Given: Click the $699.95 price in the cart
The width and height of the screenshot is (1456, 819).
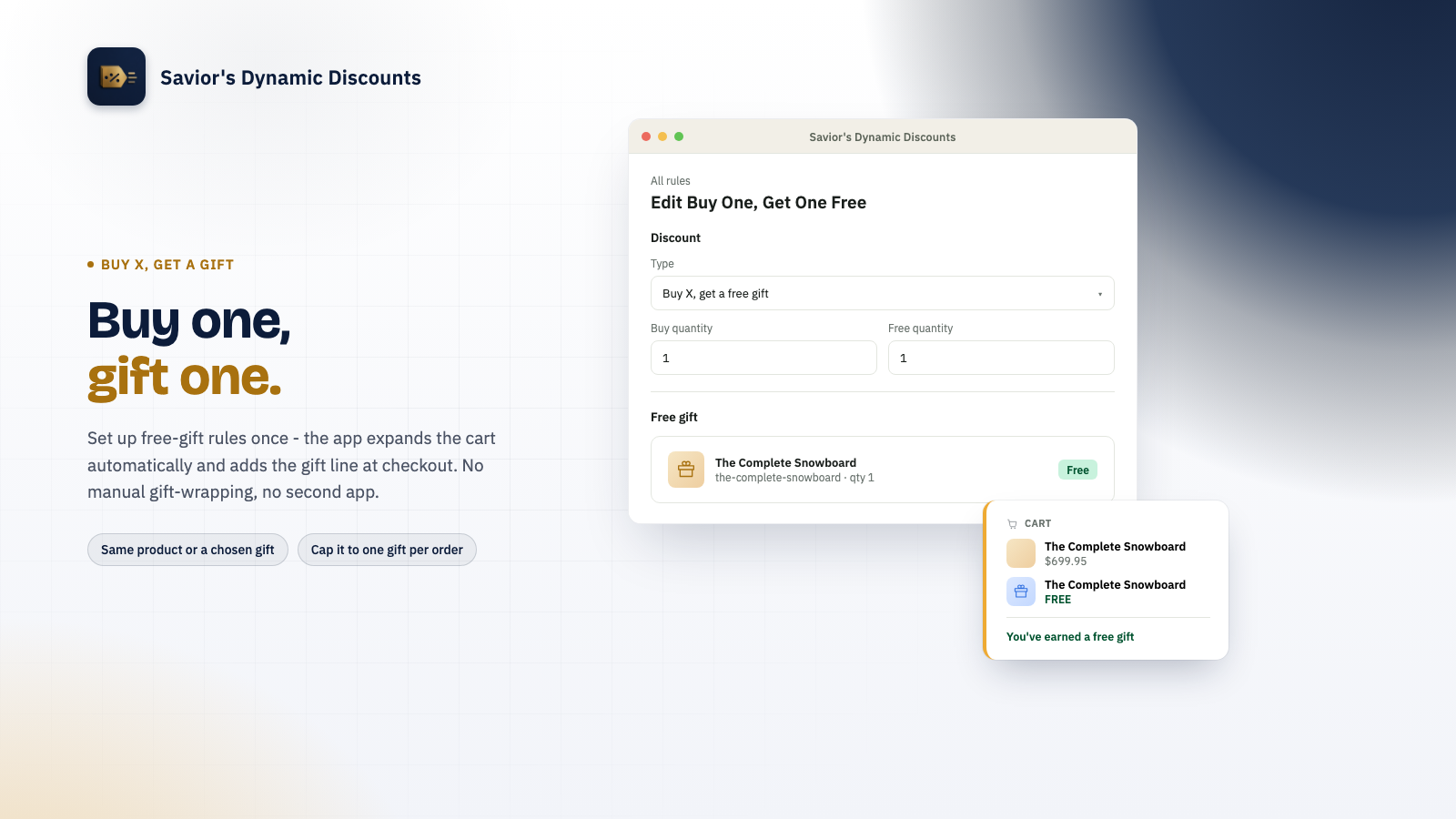Looking at the screenshot, I should tap(1066, 561).
